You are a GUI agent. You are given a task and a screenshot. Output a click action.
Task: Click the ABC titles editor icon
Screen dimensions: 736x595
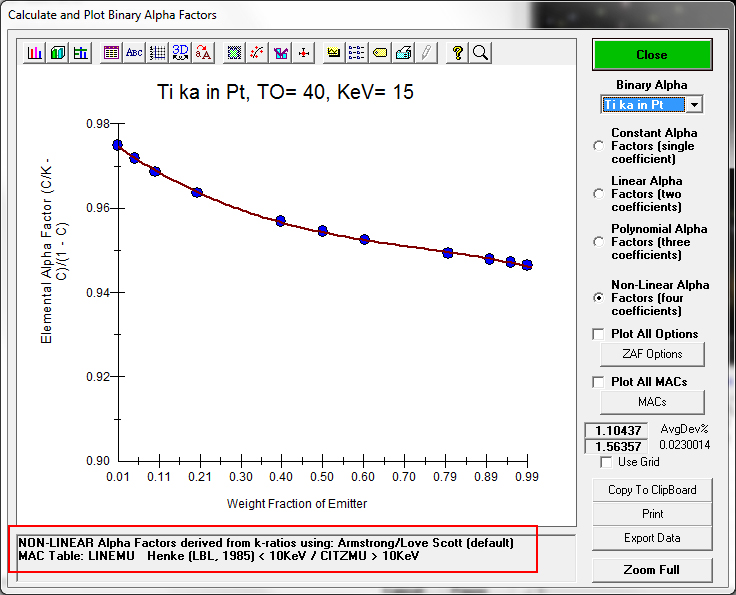pos(134,53)
